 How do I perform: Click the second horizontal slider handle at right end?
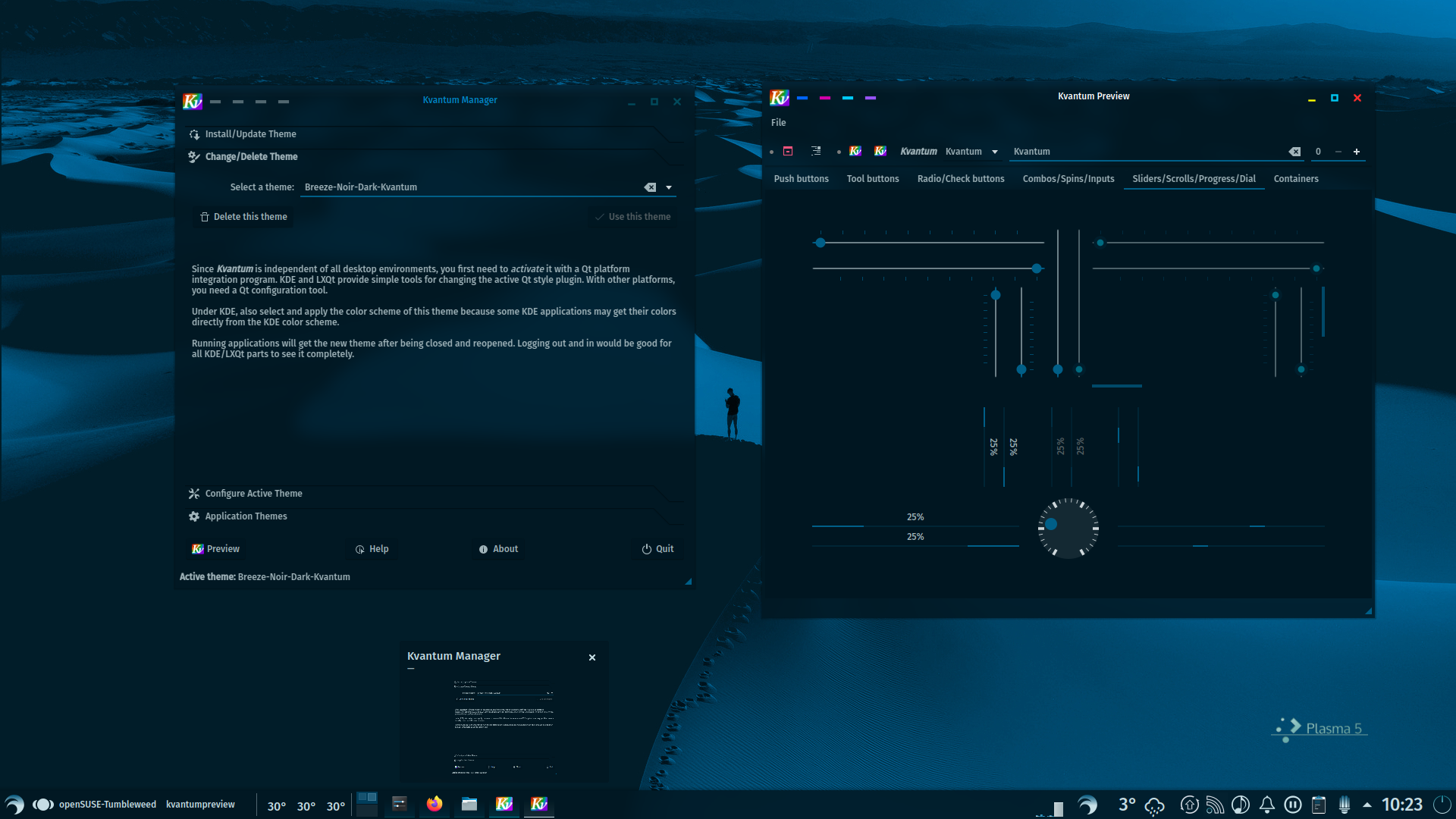tap(1037, 268)
